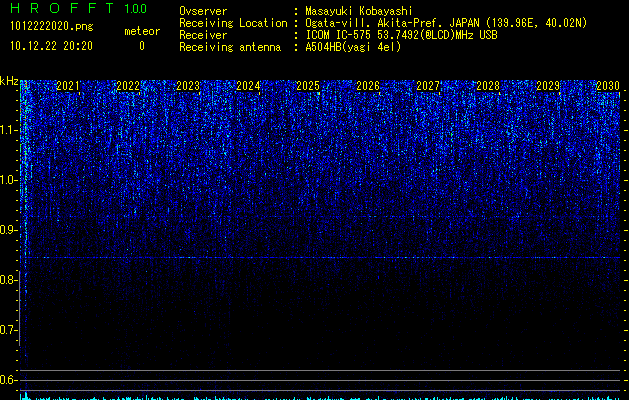Click the date stamp 10.12.22 20:20

[51, 46]
